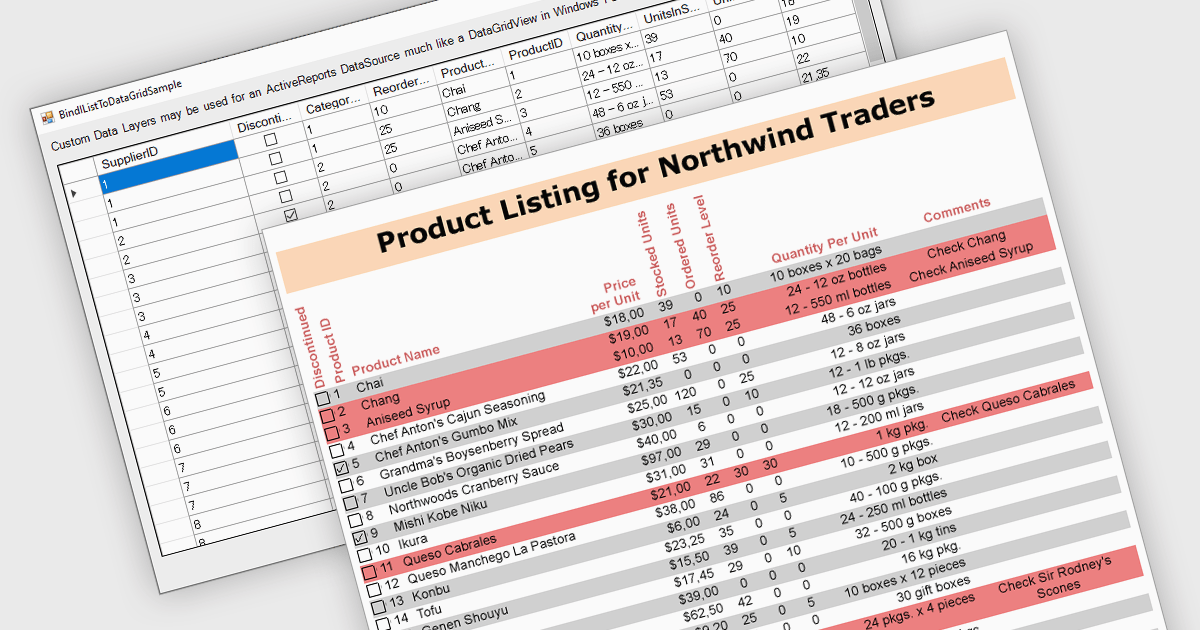Click the Reorder Level report header
Screen dimensions: 1200x630
[707, 237]
